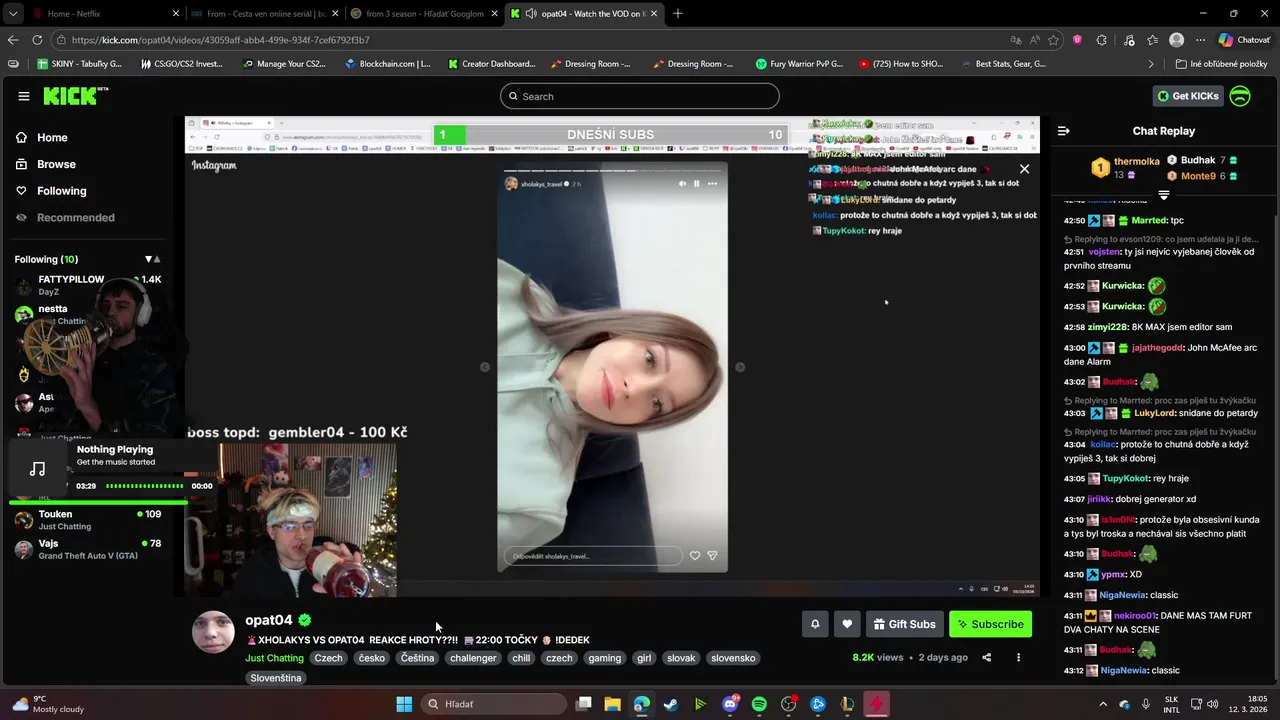Follow opat04 with the heart button
Image resolution: width=1280 pixels, height=720 pixels.
click(847, 624)
